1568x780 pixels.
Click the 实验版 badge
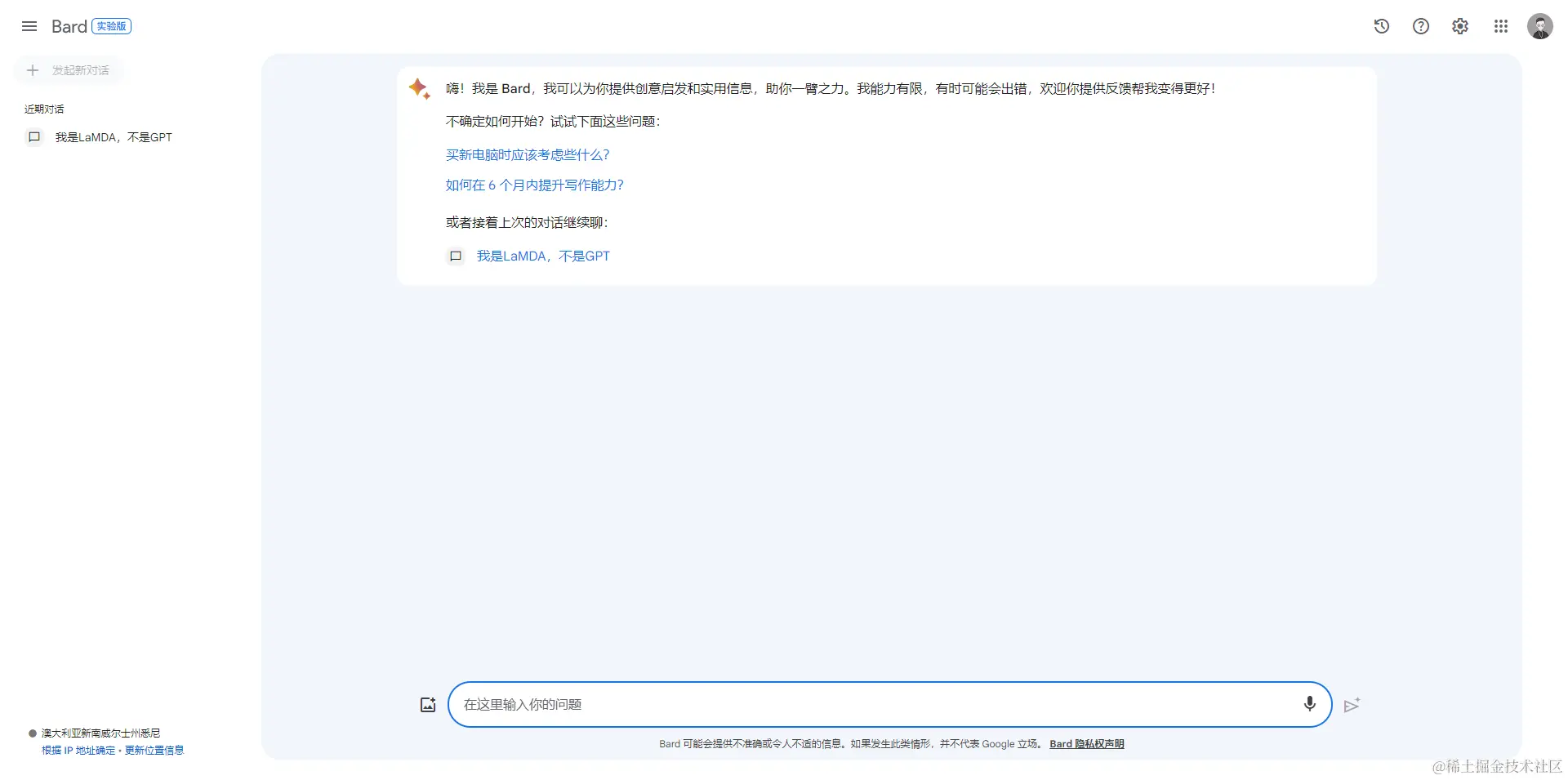coord(112,26)
